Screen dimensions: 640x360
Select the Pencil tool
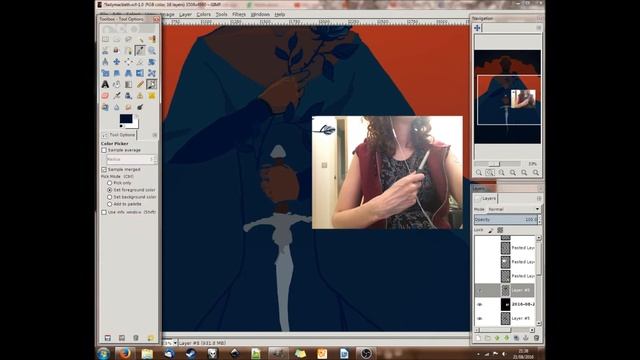coord(140,84)
